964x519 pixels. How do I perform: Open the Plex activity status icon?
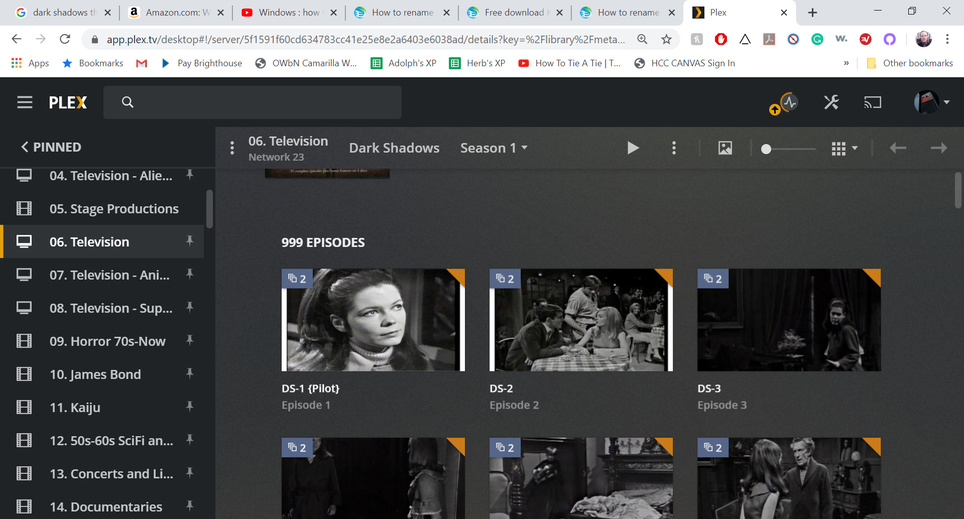point(789,102)
